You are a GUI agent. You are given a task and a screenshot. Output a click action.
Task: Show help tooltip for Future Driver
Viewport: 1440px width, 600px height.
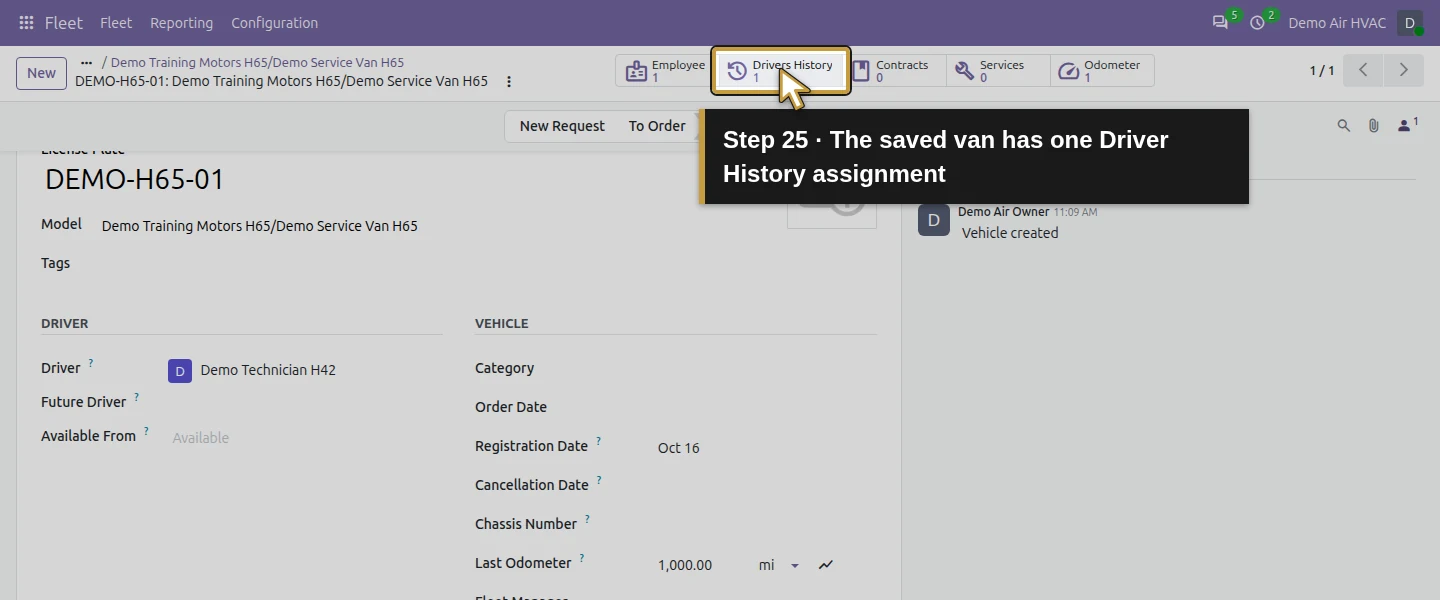point(136,397)
